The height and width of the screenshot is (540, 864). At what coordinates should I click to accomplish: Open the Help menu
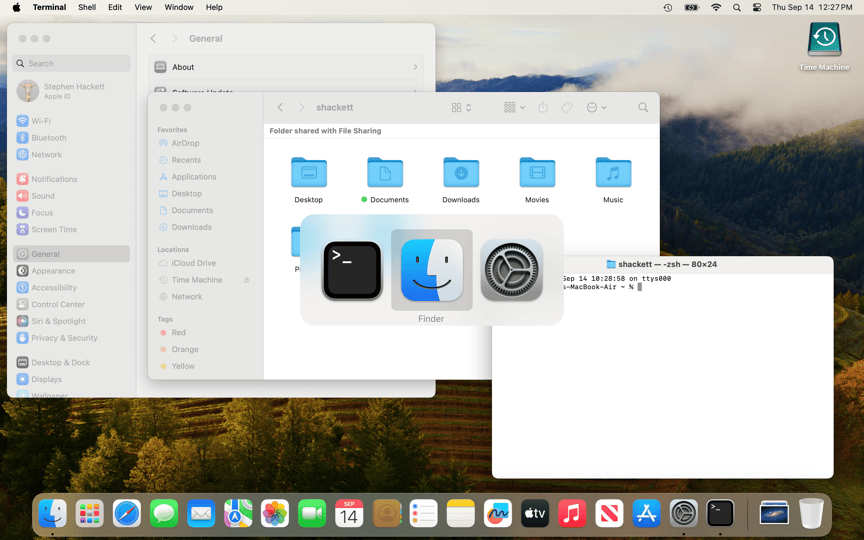tap(214, 7)
